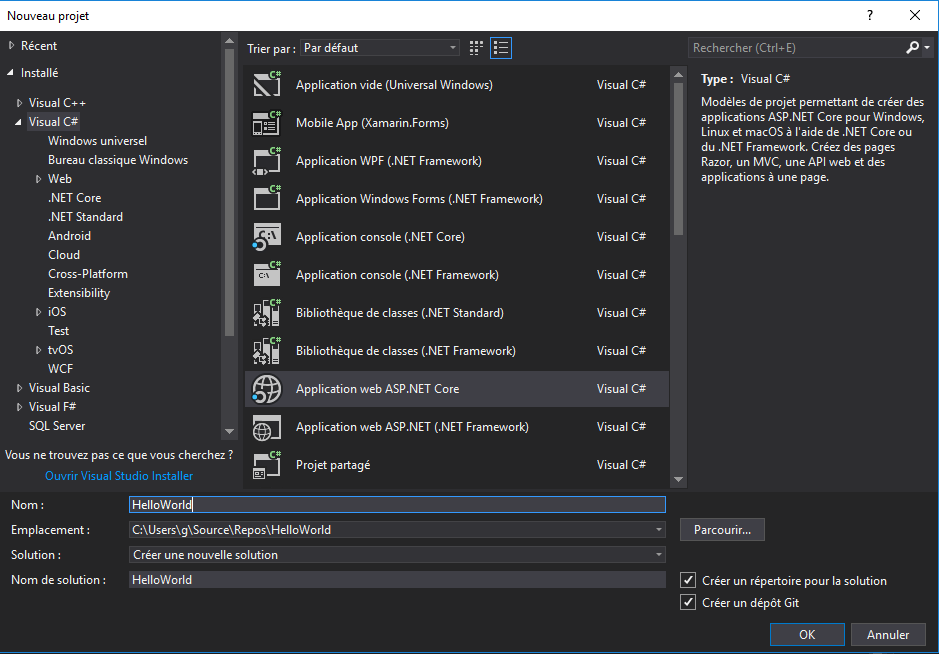Expand the Visual F# node
Viewport: 939px width, 654px height.
(20, 407)
